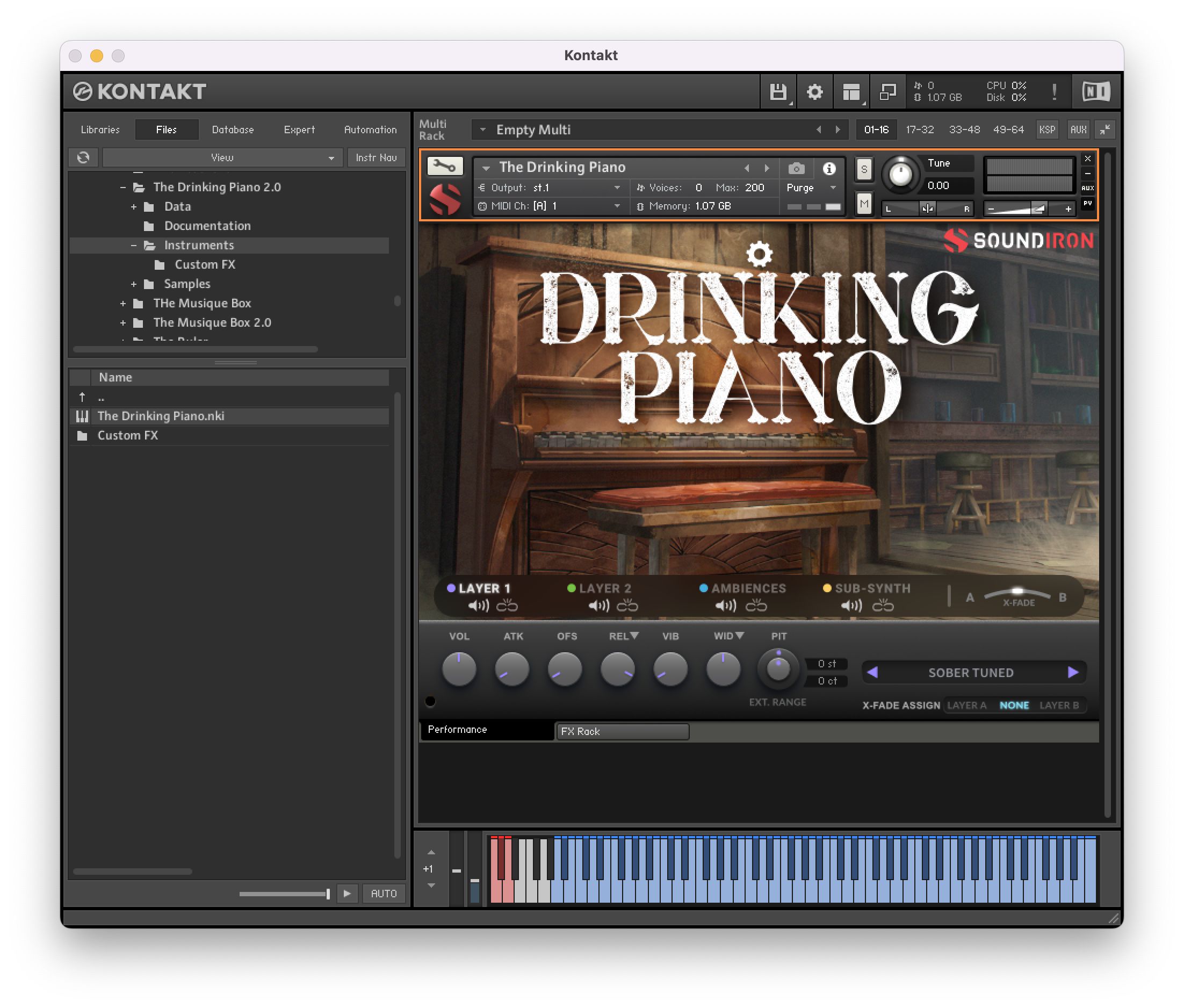Click the Layer 1 speaker icon
Viewport: 1184px width, 1008px height.
pos(479,606)
